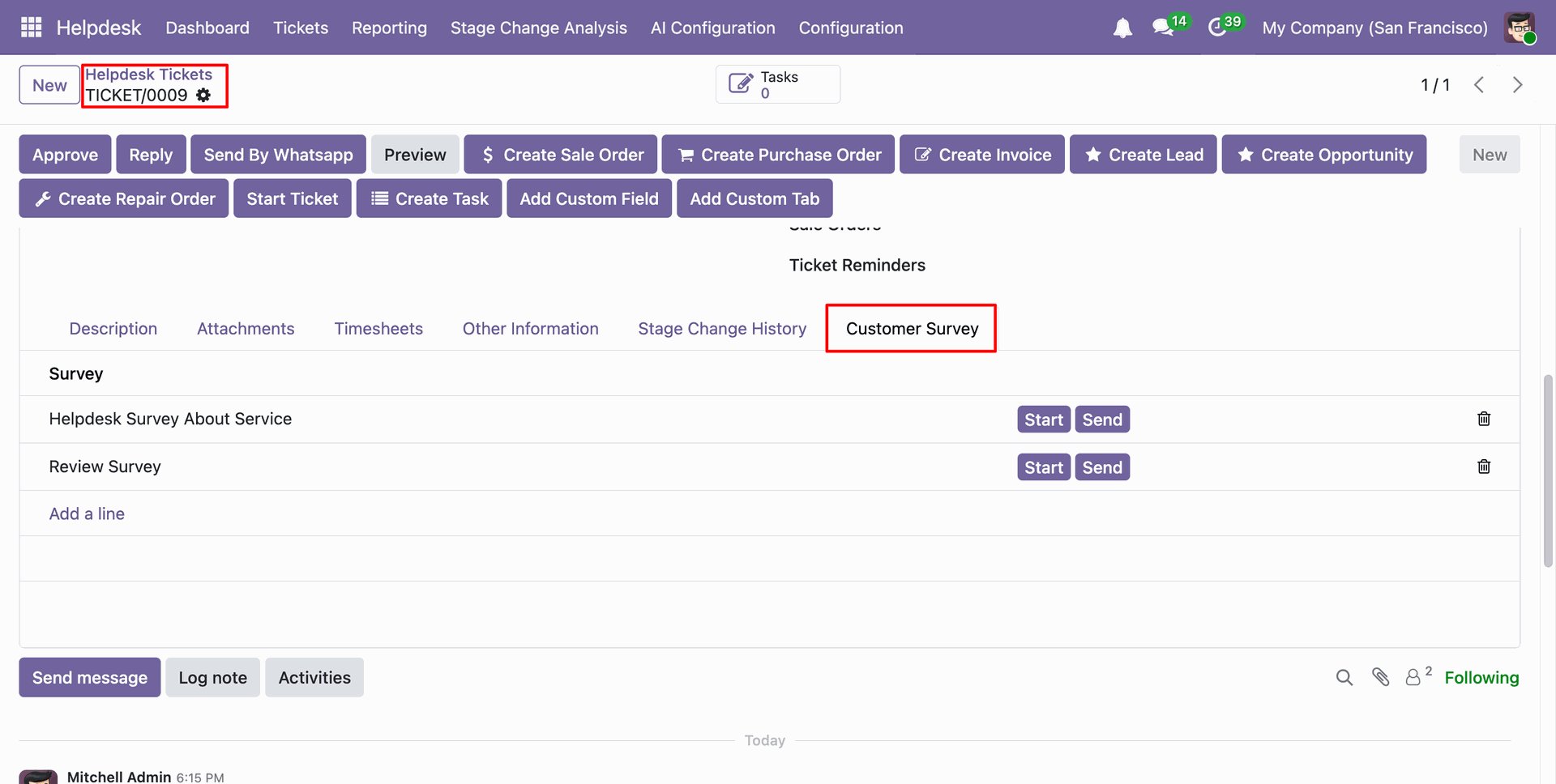Screen dimensions: 1556x784
Task: Click the notification bell icon
Action: click(x=1122, y=28)
